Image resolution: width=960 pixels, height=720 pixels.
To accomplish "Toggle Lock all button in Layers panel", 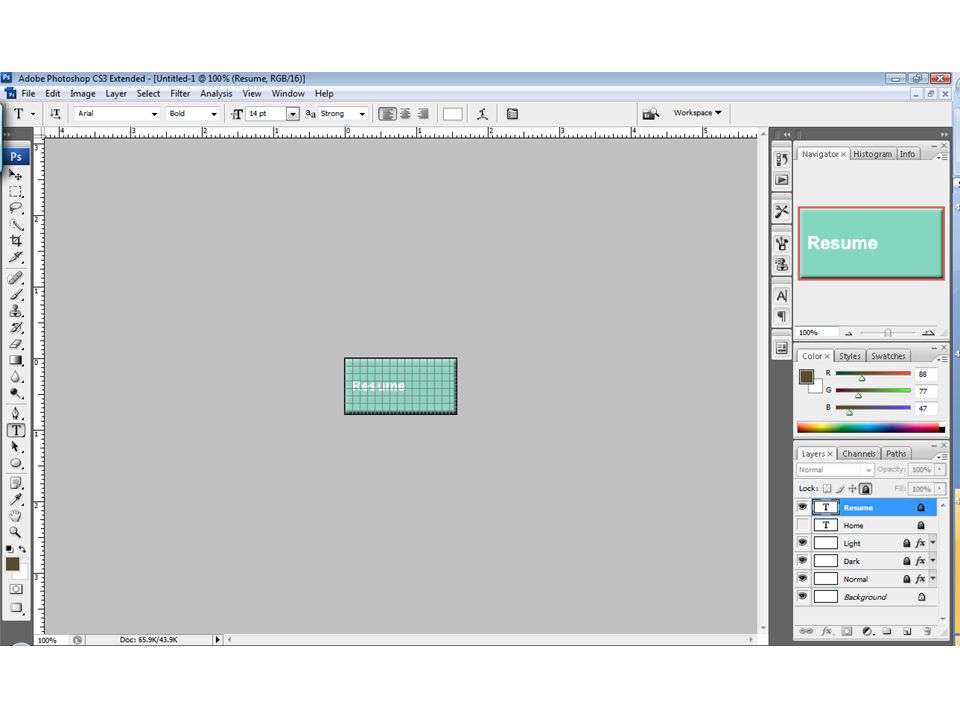I will pyautogui.click(x=865, y=489).
